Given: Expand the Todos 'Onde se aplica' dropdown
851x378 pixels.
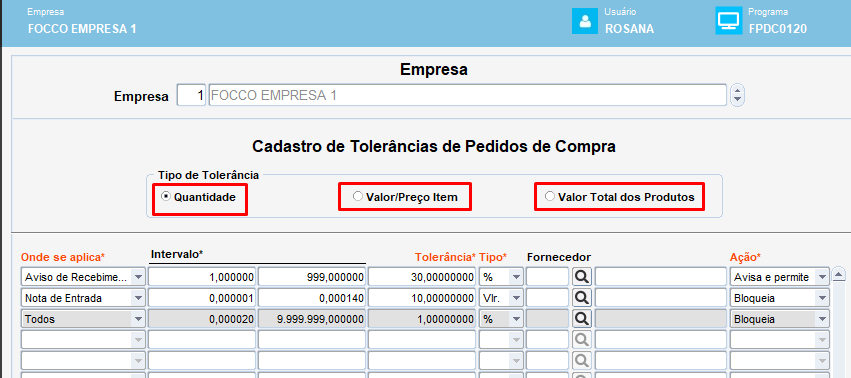Looking at the screenshot, I should [x=138, y=319].
